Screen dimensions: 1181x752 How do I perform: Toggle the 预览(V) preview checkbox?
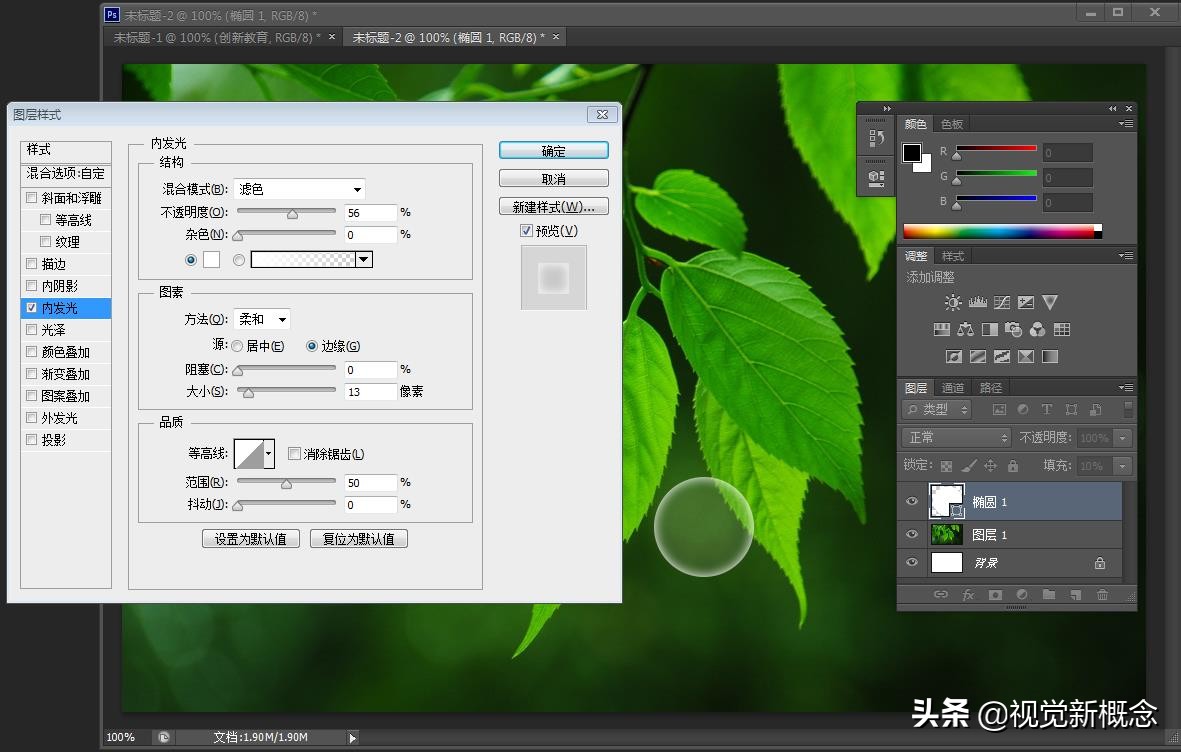click(x=526, y=231)
